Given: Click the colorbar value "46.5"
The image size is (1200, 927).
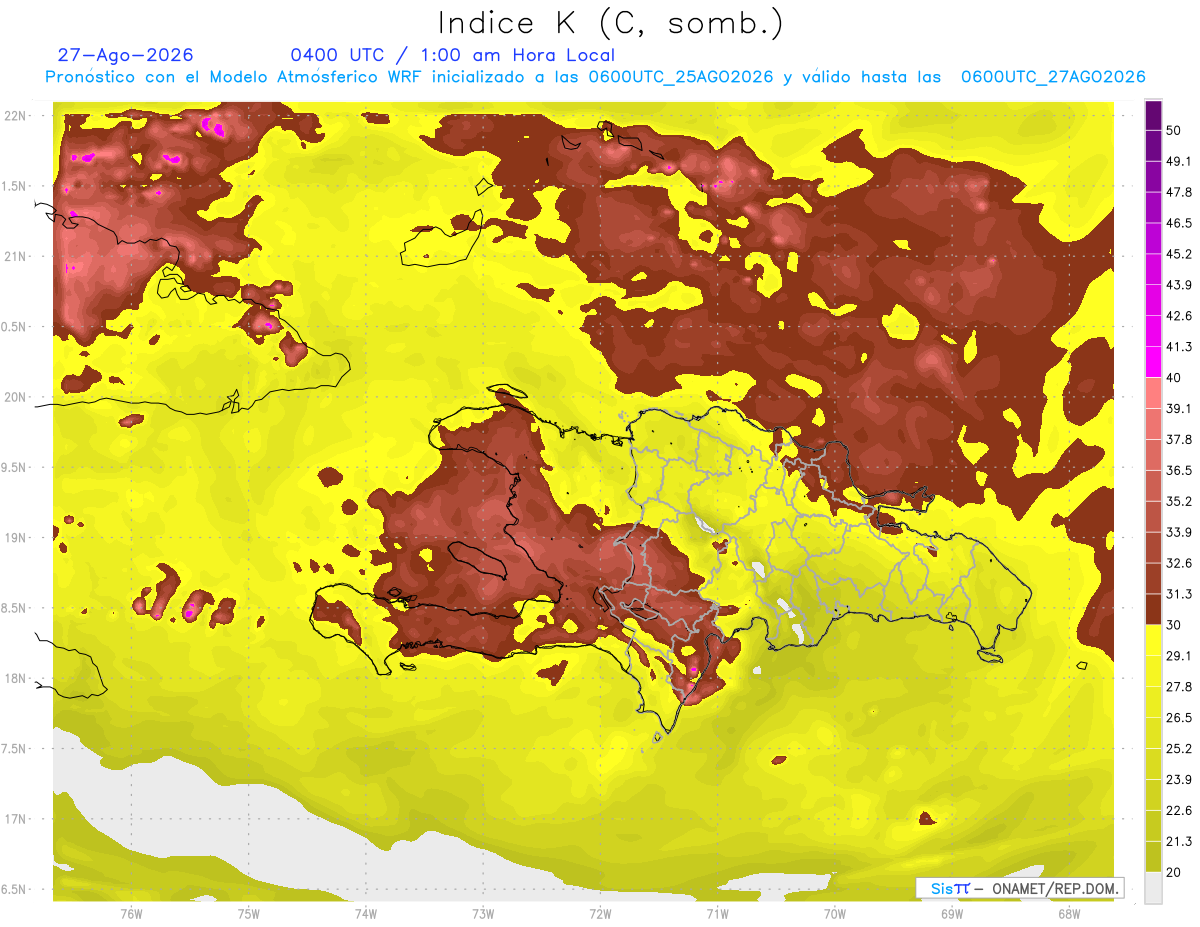Looking at the screenshot, I should pyautogui.click(x=1179, y=223).
